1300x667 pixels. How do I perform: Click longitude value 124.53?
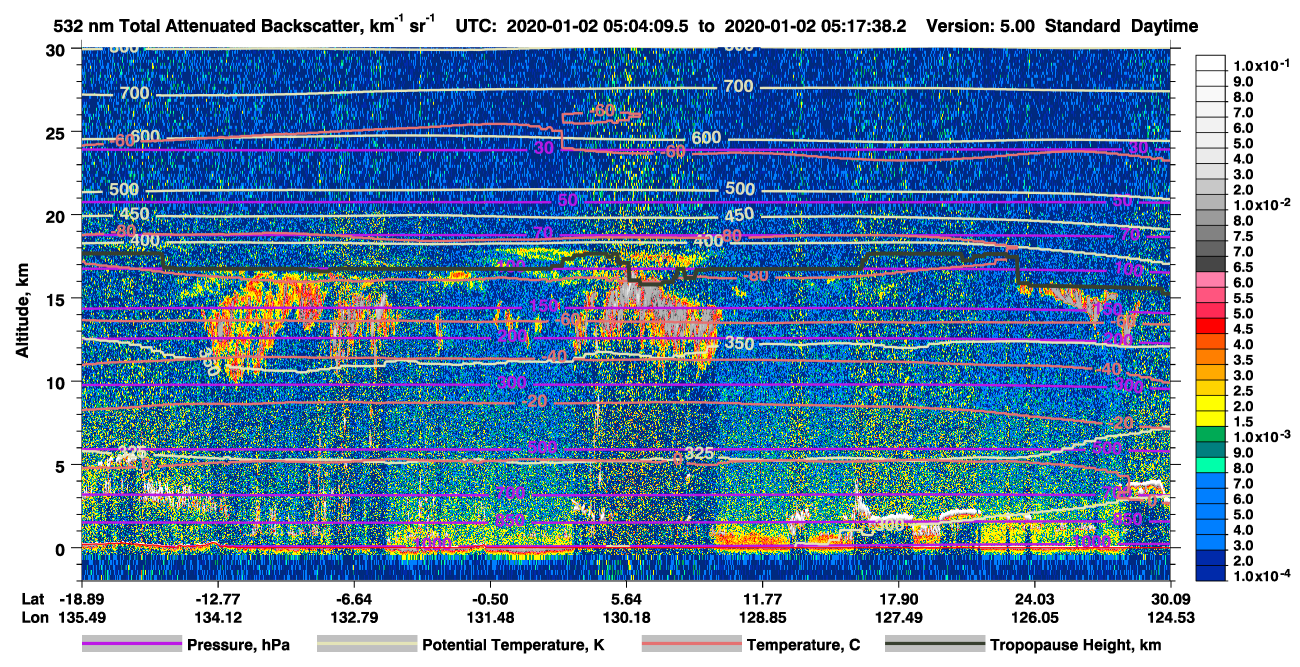(1169, 617)
